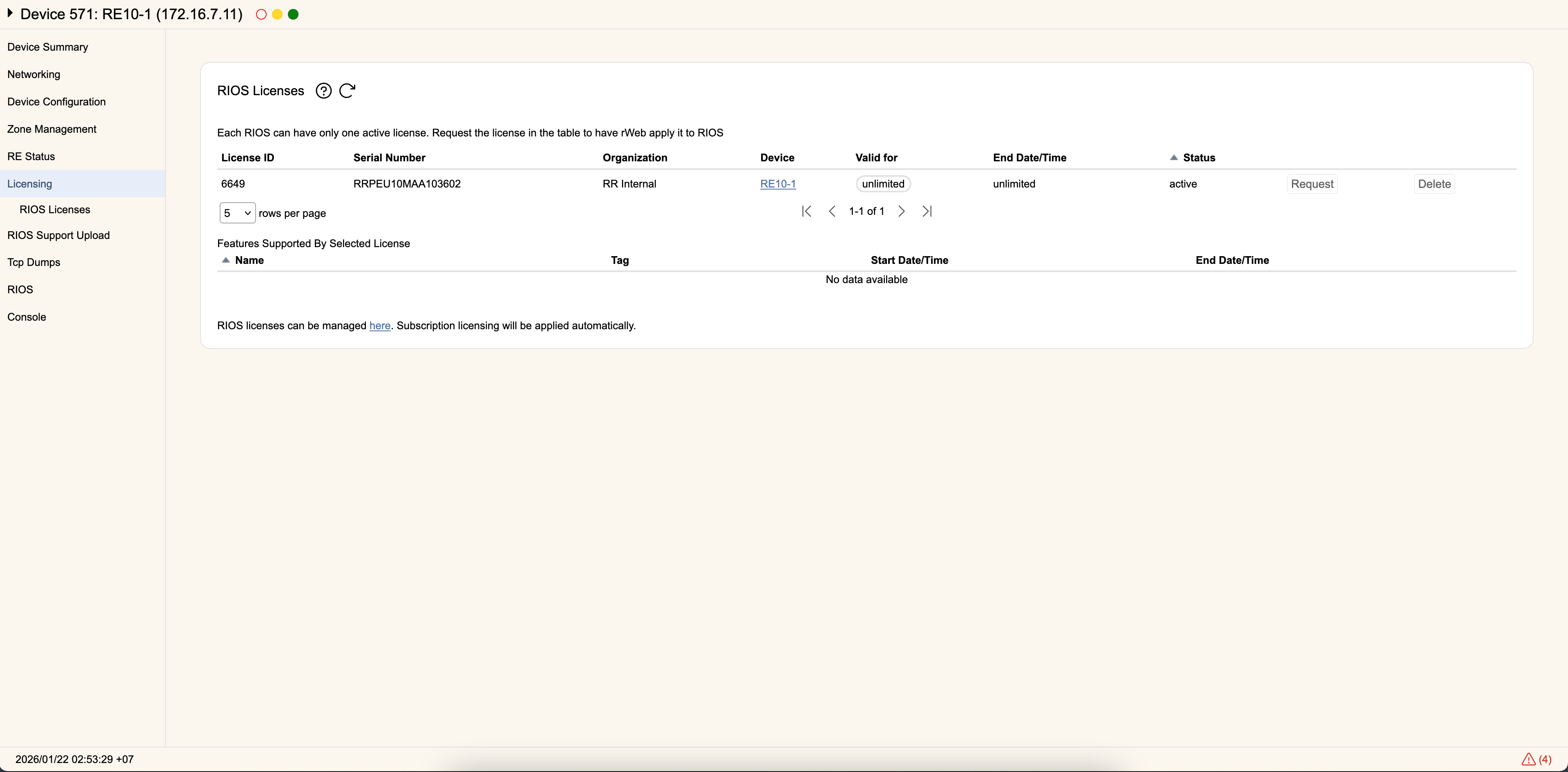Go to next page of licenses
1568x772 pixels.
click(902, 211)
